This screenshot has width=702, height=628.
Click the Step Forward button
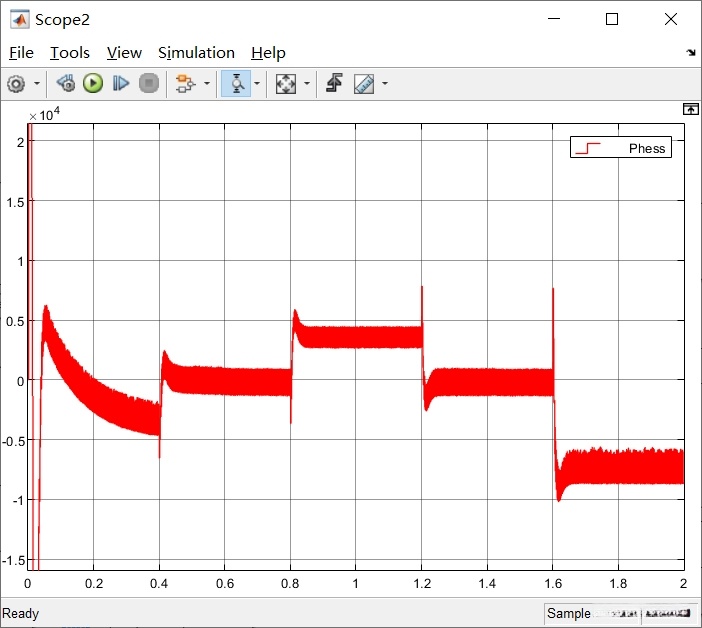[120, 83]
